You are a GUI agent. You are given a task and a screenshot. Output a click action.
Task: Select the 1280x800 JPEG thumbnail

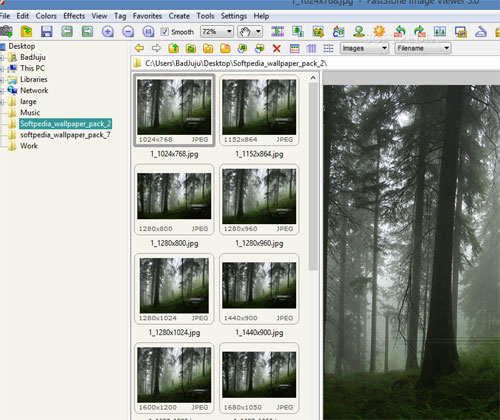pos(174,200)
